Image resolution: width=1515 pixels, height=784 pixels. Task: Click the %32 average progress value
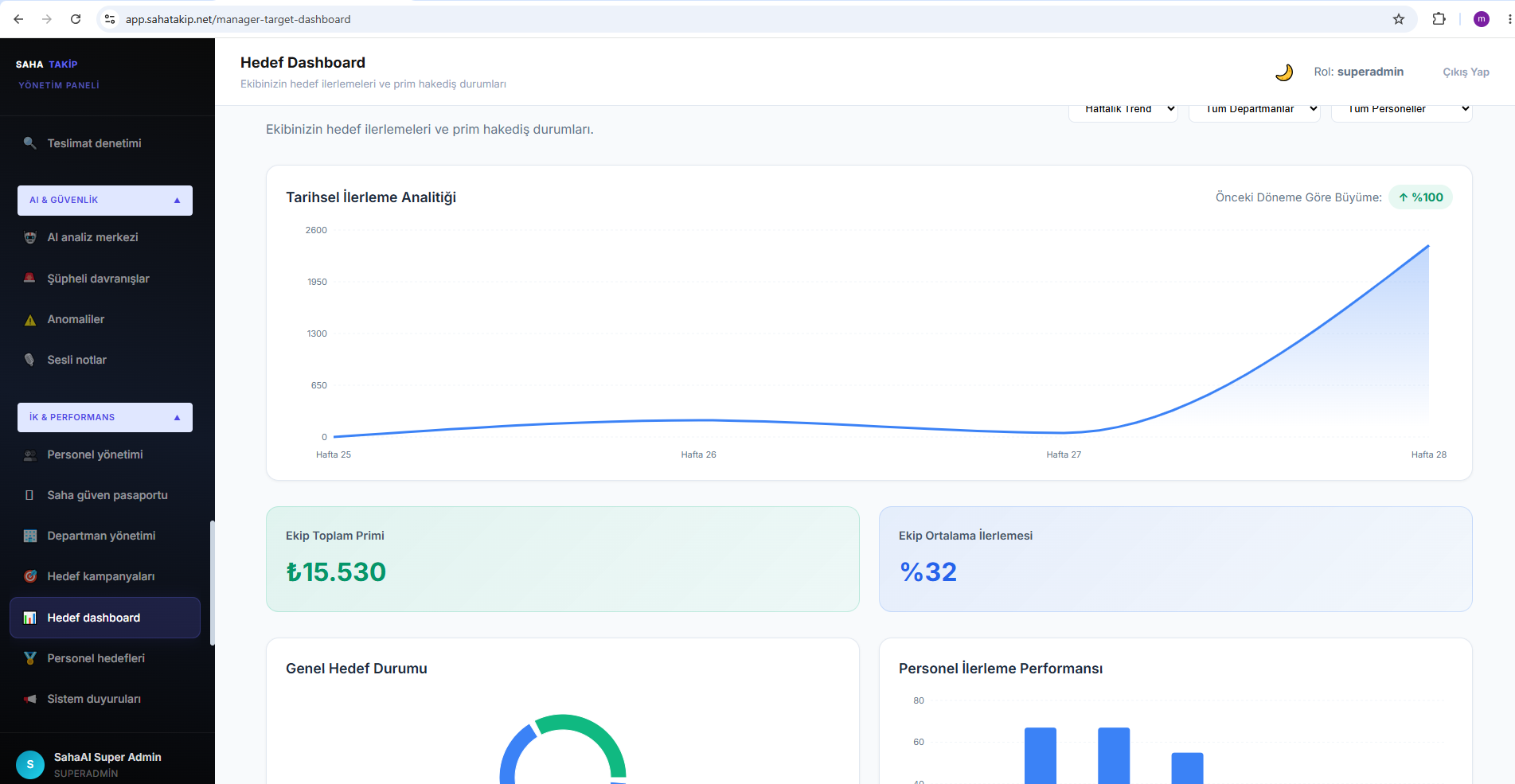point(928,571)
